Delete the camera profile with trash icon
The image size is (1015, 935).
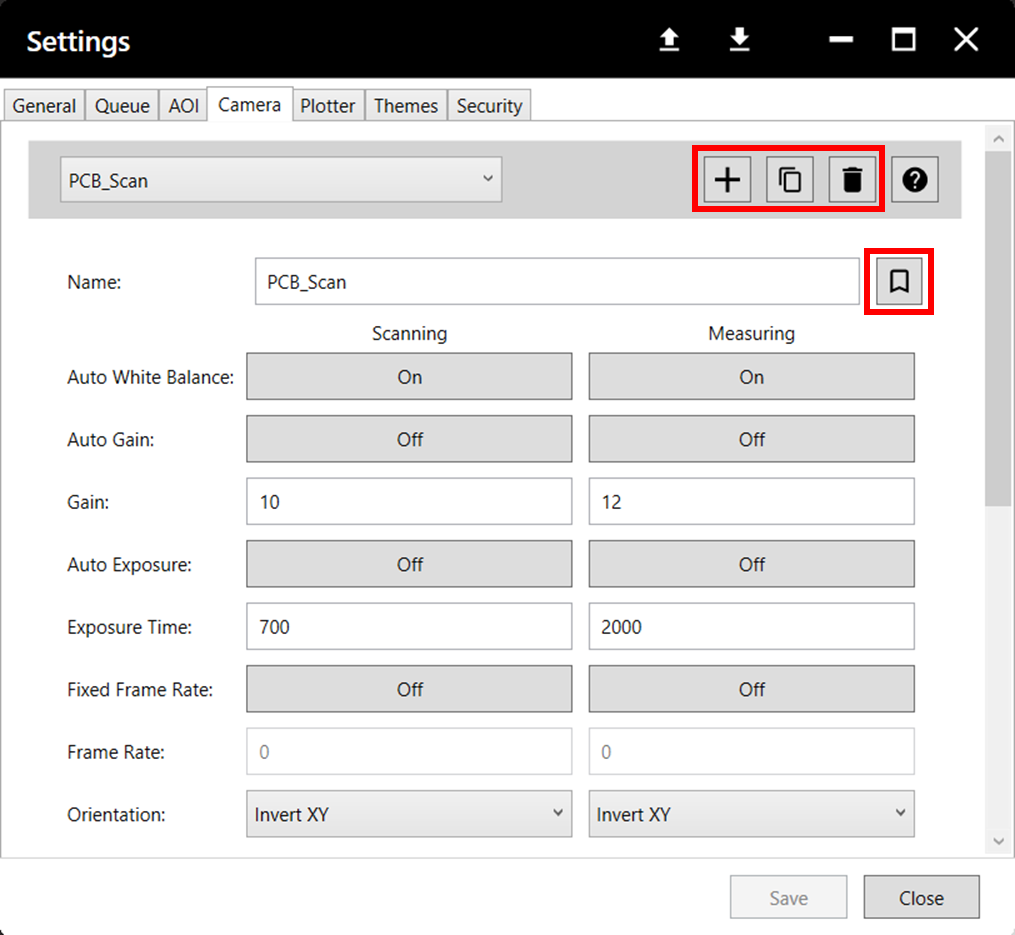(852, 179)
